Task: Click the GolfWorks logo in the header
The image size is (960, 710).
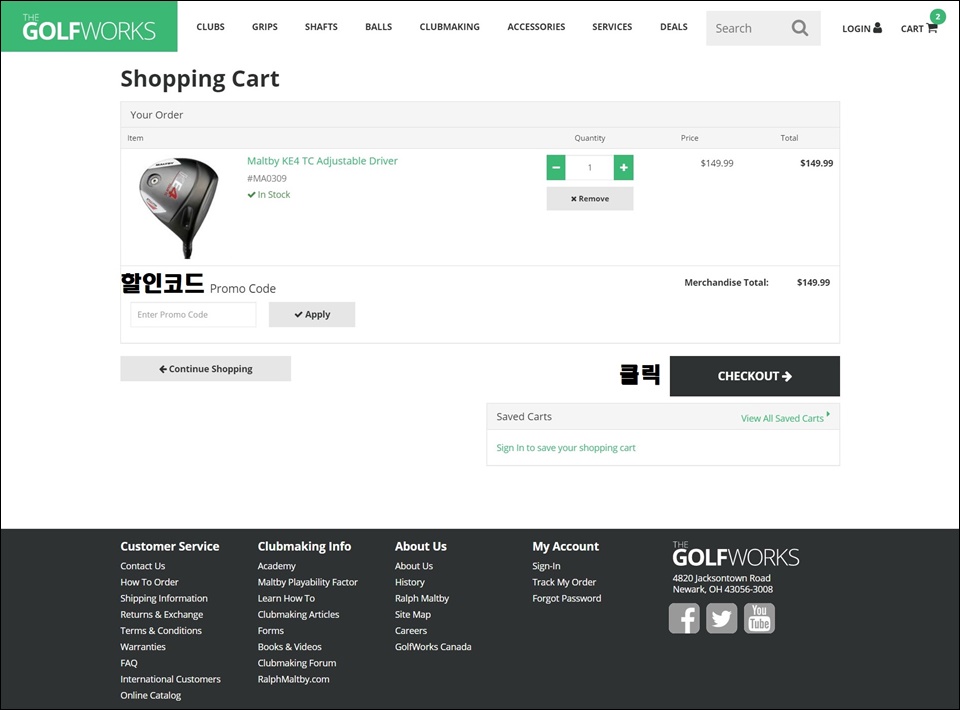Action: 89,26
